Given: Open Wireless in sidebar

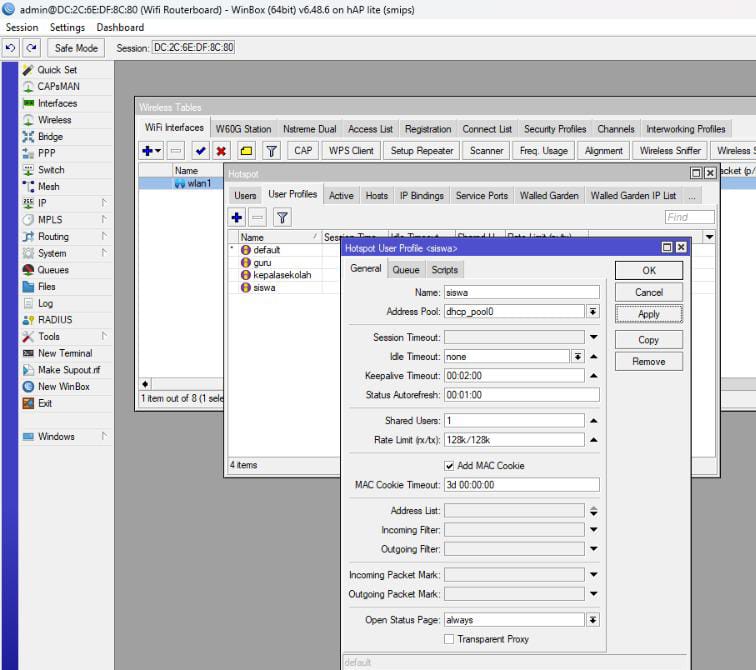Looking at the screenshot, I should point(54,120).
